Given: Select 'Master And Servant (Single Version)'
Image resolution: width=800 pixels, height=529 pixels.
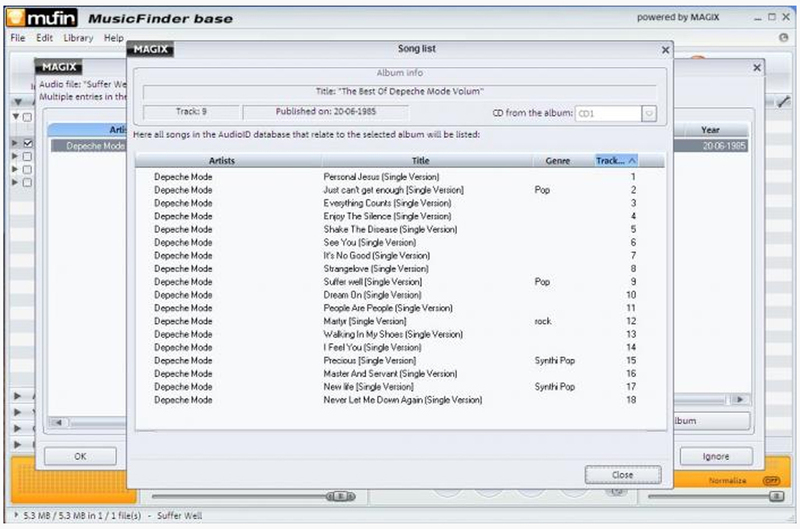Looking at the screenshot, I should click(400, 374).
